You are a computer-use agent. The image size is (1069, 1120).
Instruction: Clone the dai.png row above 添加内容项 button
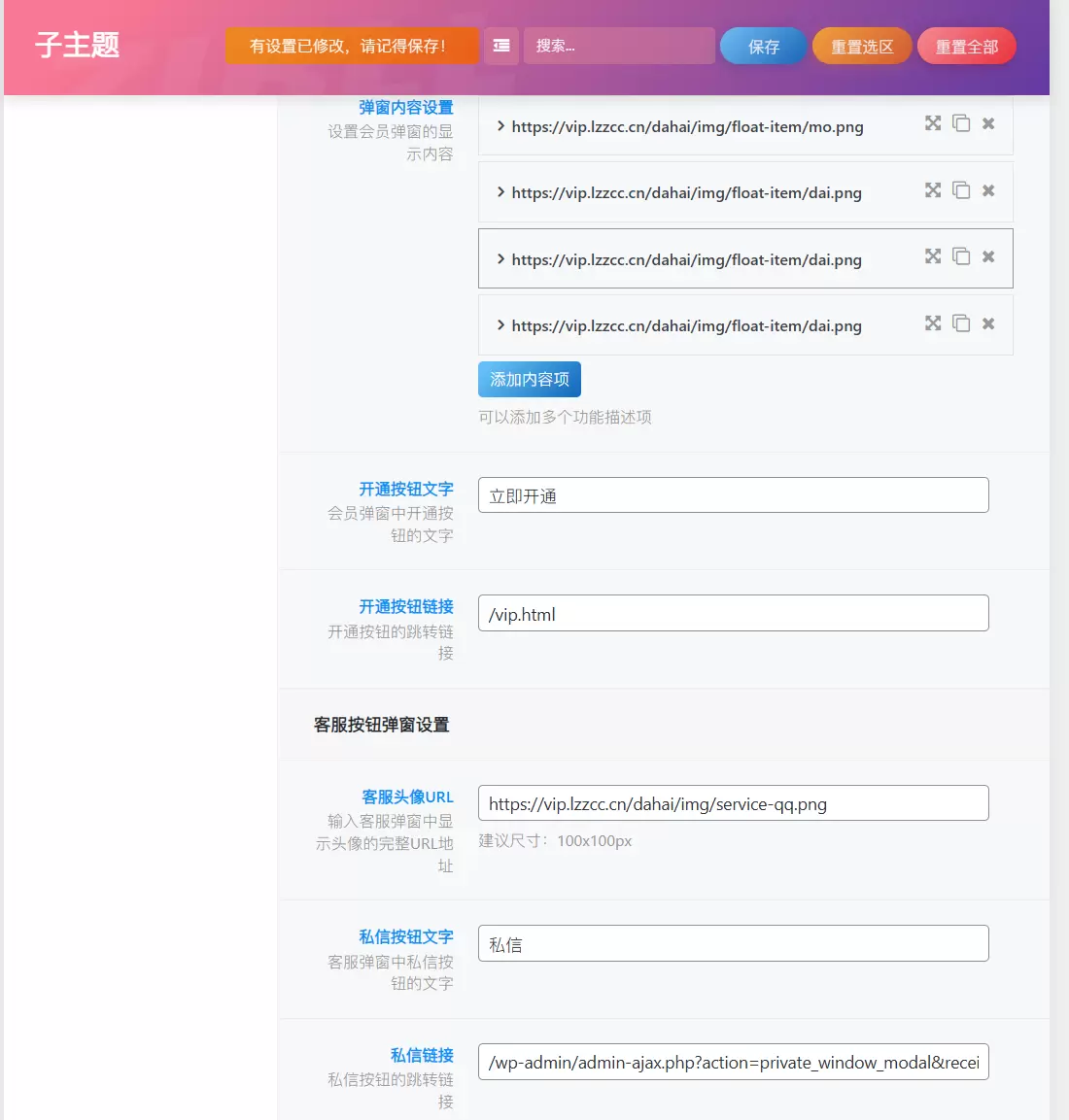click(x=961, y=323)
